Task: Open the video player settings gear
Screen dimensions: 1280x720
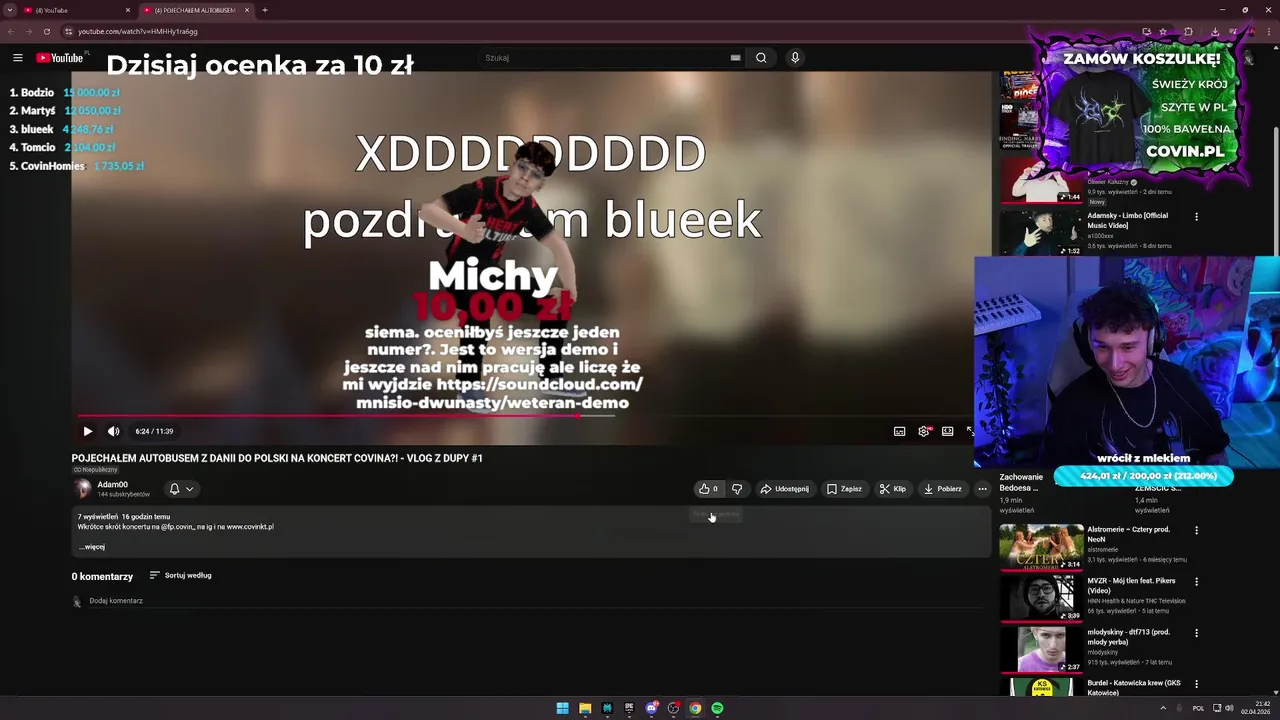Action: [x=924, y=431]
